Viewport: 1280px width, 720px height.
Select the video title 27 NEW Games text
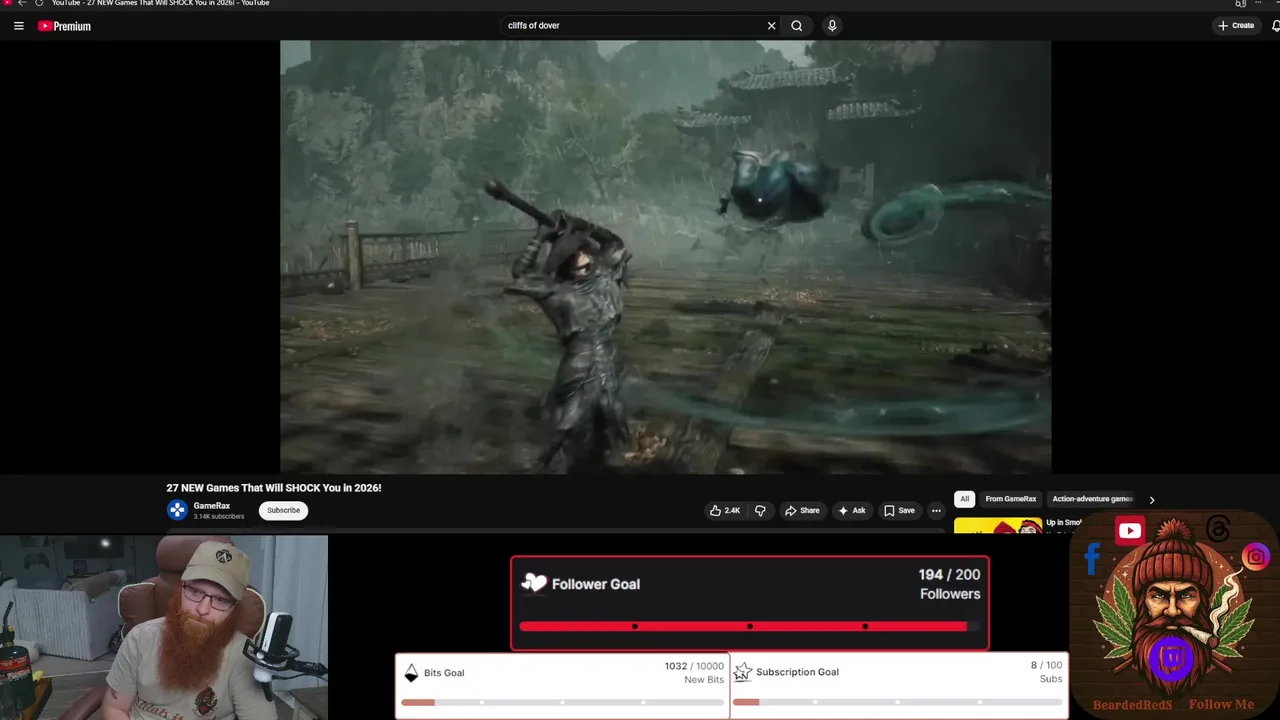click(273, 488)
